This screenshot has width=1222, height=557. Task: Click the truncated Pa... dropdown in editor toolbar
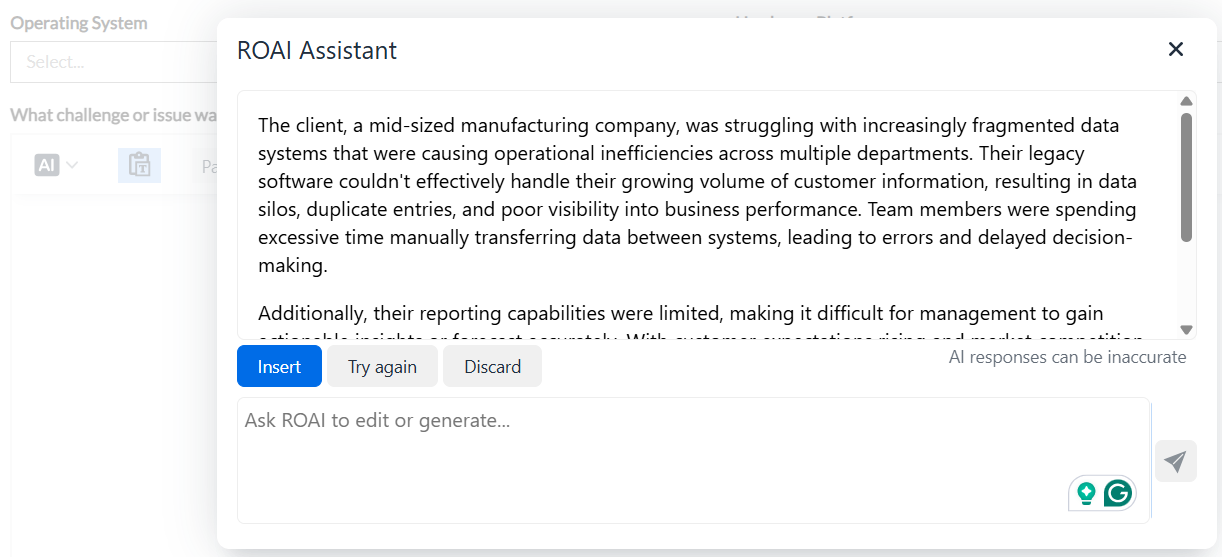[209, 167]
